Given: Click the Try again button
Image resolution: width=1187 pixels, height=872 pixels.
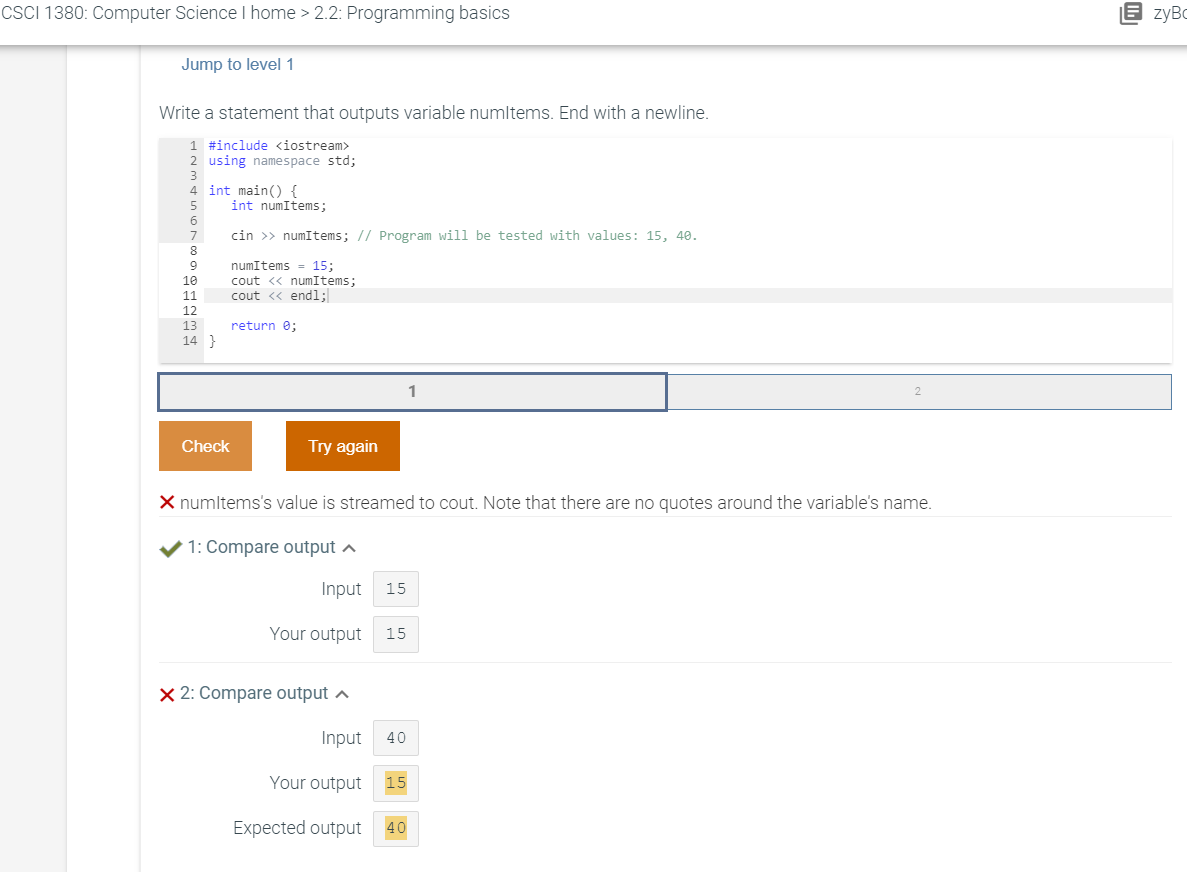Looking at the screenshot, I should 343,446.
